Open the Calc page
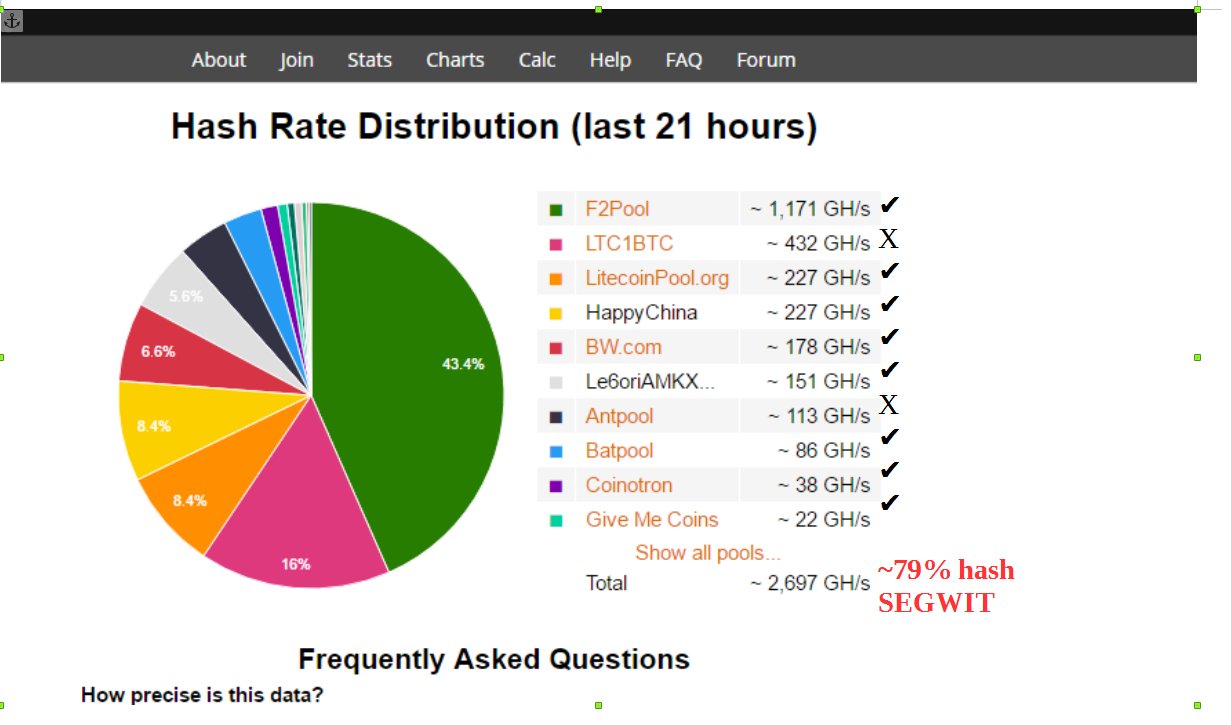Image resolution: width=1231 pixels, height=725 pixels. pos(537,60)
